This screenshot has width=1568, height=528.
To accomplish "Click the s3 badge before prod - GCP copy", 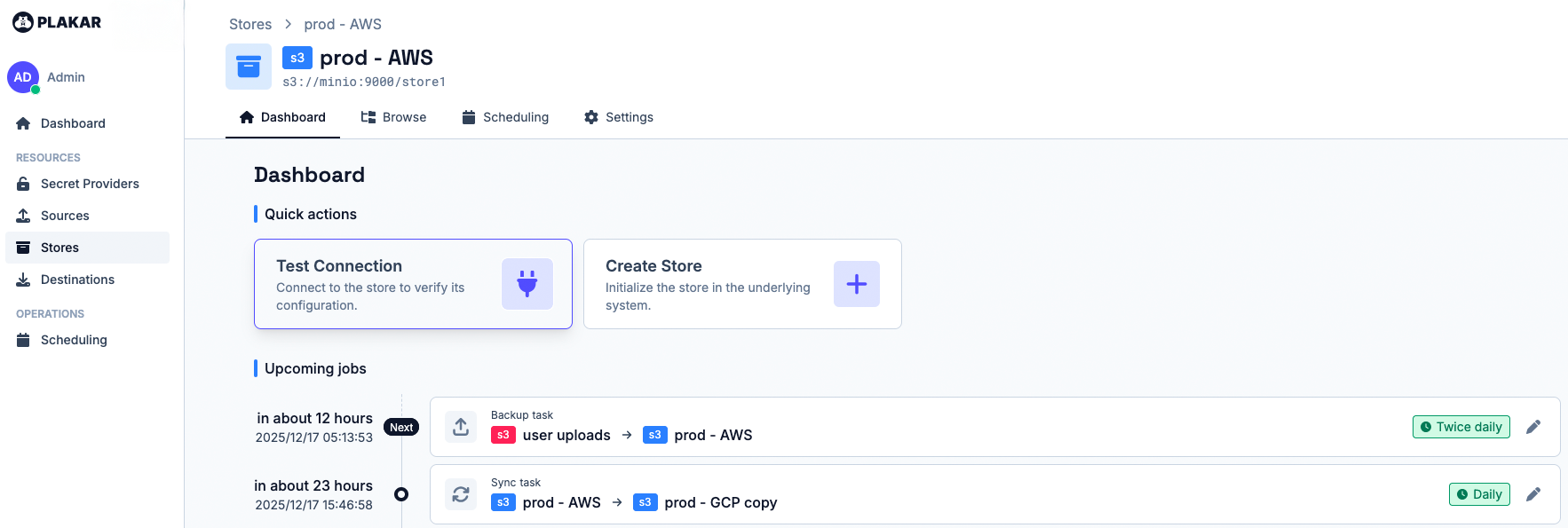I will [645, 502].
